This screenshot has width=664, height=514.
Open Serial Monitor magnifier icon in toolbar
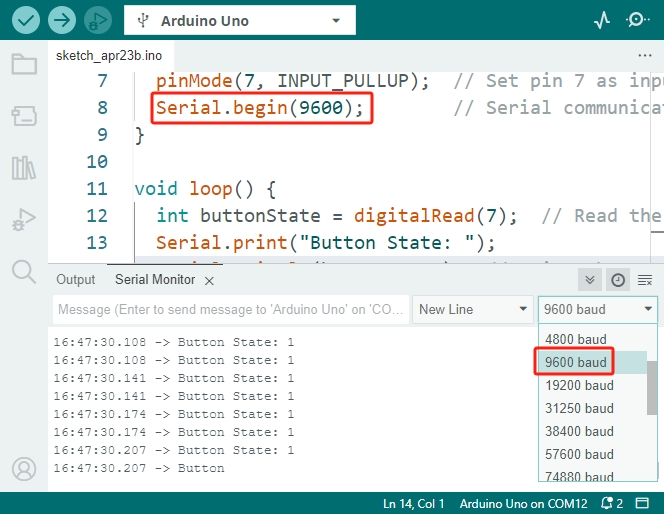pos(637,20)
